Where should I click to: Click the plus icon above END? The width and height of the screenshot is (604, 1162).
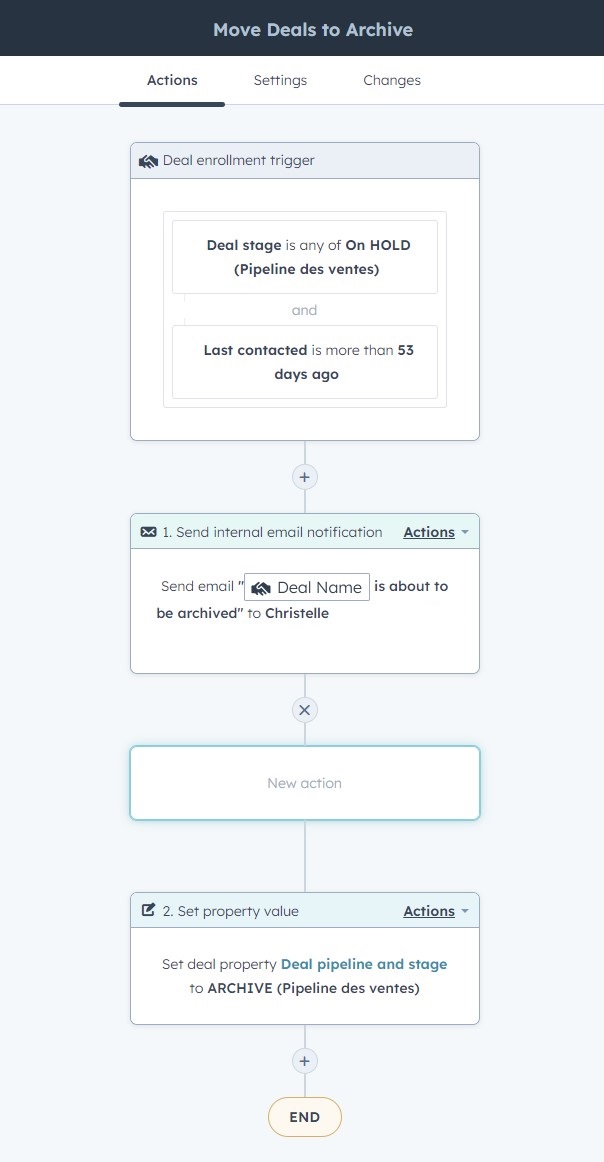305,1060
